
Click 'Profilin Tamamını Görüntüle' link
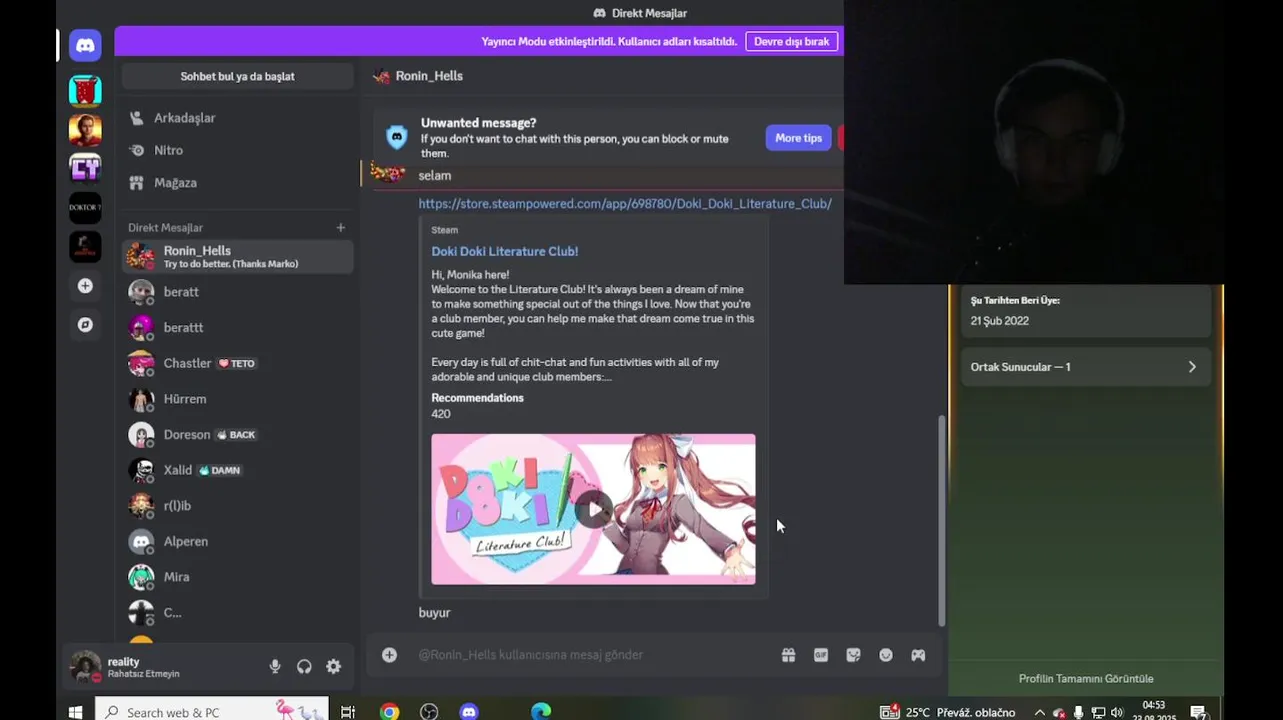tap(1085, 679)
